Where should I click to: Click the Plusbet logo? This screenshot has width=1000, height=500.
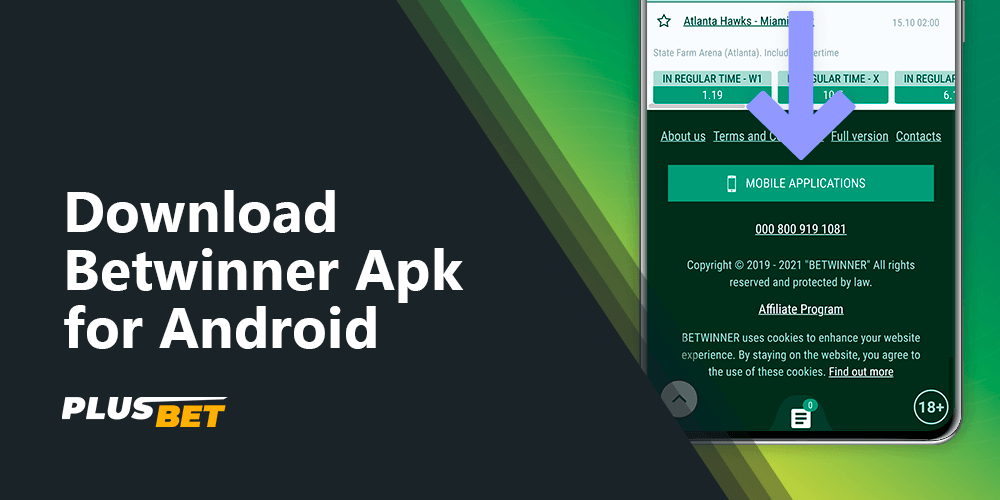[x=143, y=412]
